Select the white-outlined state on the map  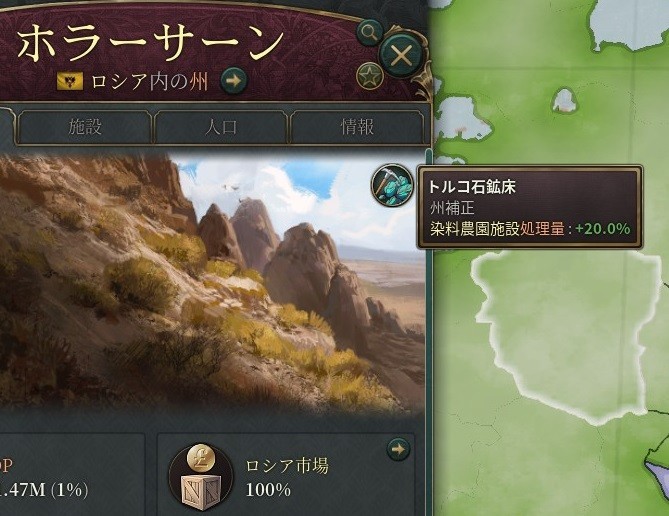click(567, 333)
